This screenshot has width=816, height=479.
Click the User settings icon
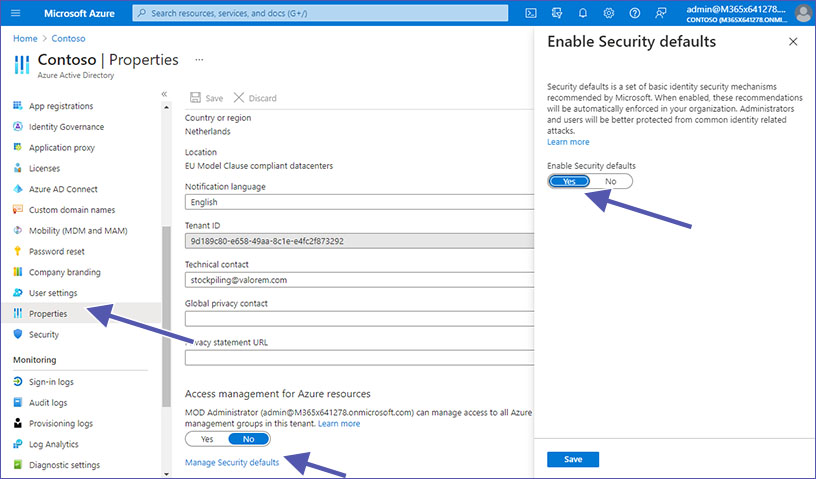coord(18,293)
